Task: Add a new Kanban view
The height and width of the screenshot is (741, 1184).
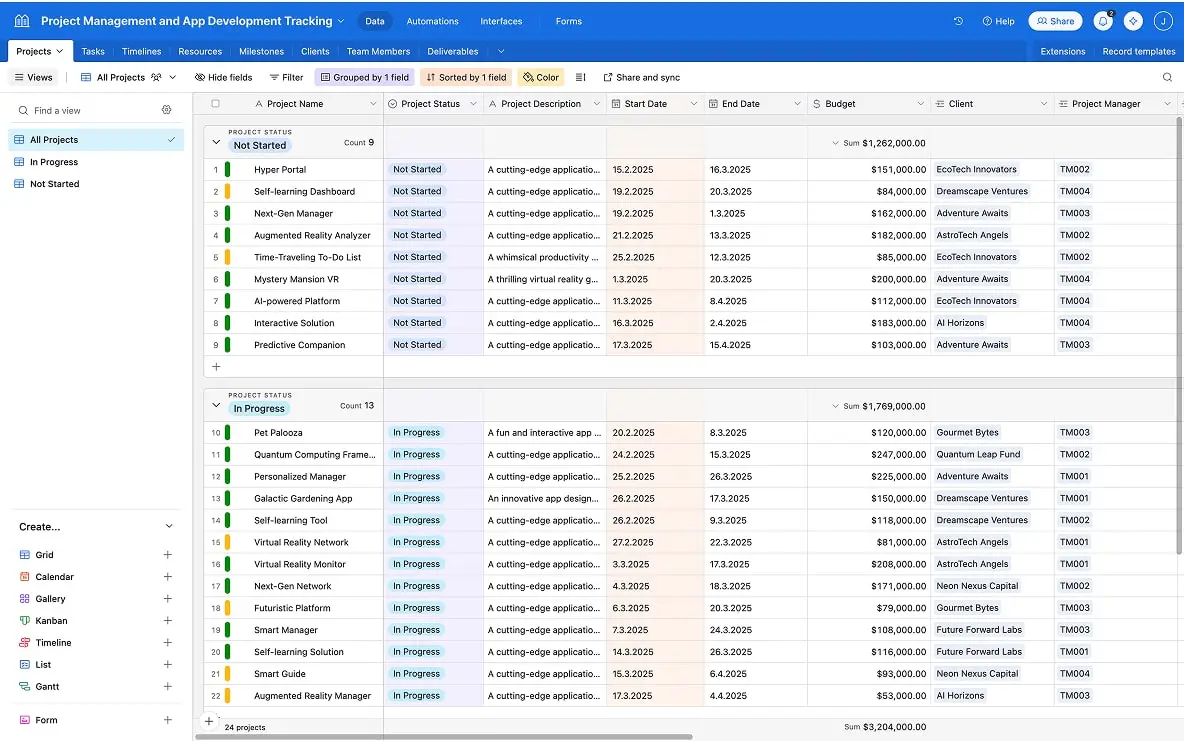Action: 168,621
